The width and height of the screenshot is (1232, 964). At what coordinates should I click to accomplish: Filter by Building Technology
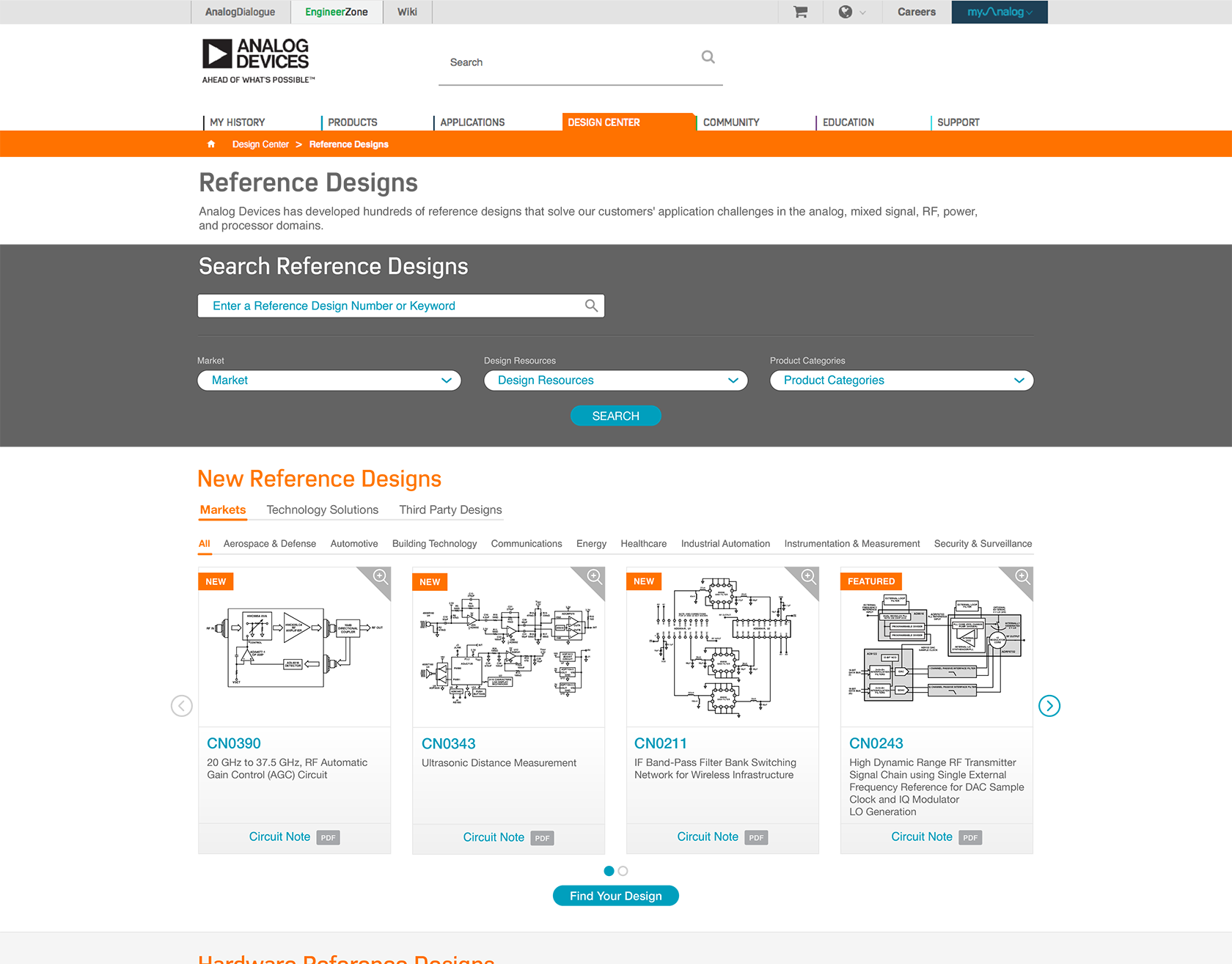pos(434,543)
